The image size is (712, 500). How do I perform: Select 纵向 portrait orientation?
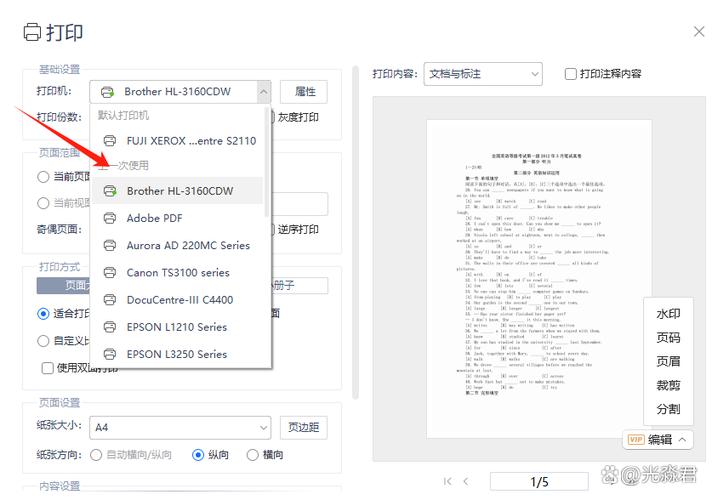(198, 455)
